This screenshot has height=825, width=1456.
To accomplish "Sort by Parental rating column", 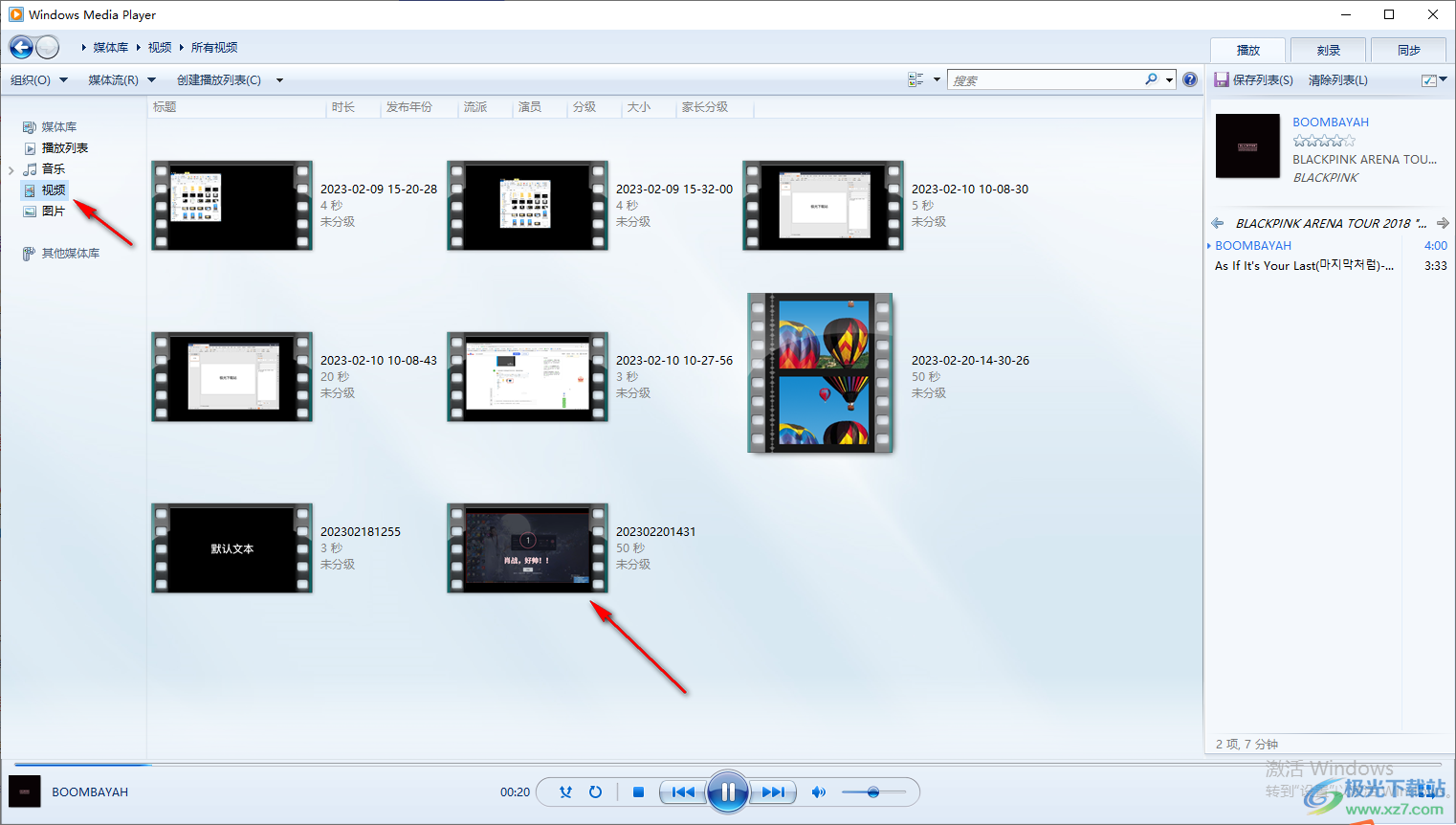I will (x=716, y=107).
